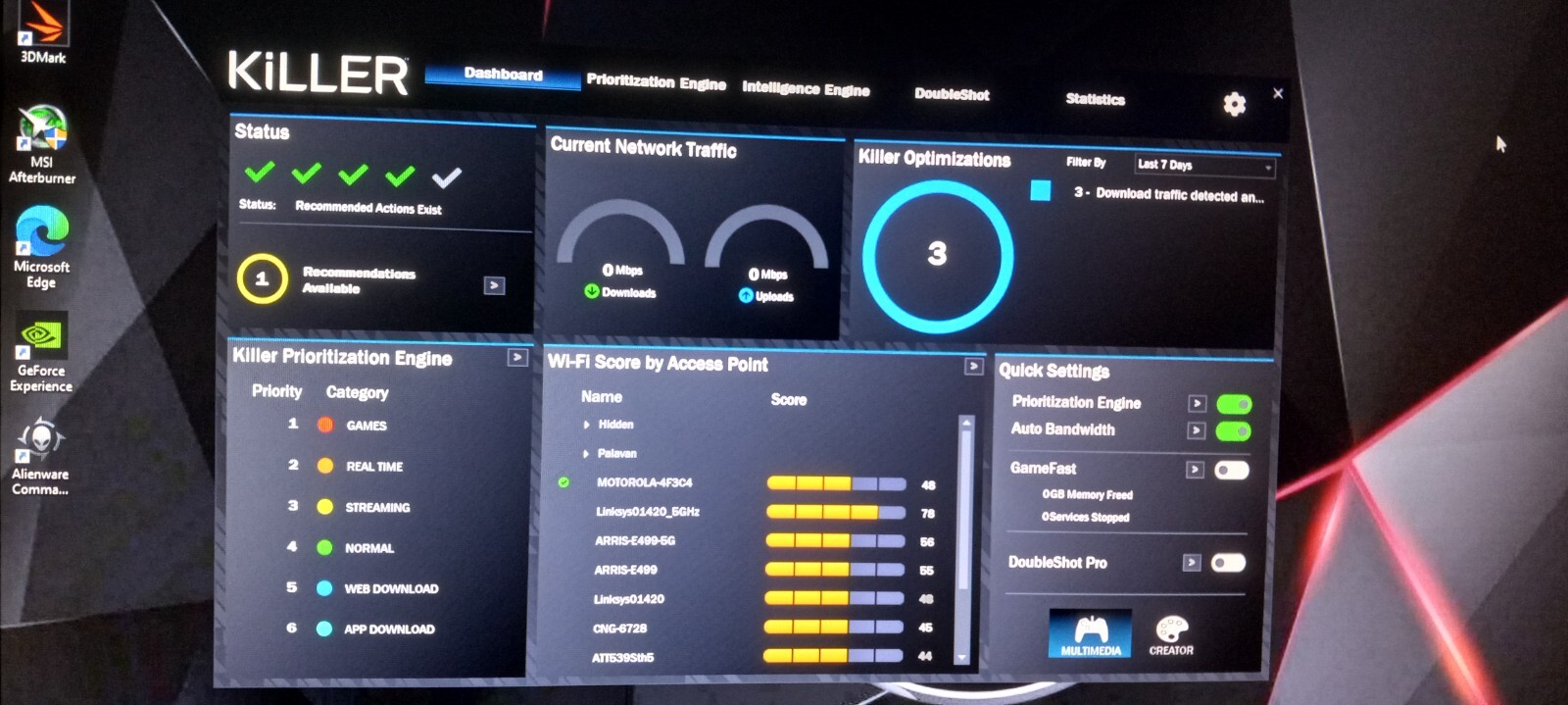Select the Creator profile icon

[x=1171, y=634]
